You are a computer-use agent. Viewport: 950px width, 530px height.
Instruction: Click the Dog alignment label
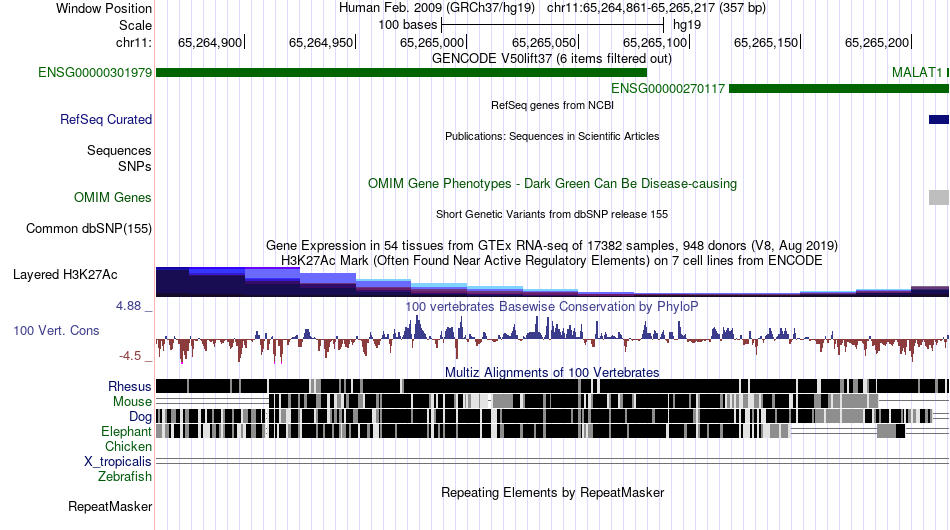[x=140, y=417]
